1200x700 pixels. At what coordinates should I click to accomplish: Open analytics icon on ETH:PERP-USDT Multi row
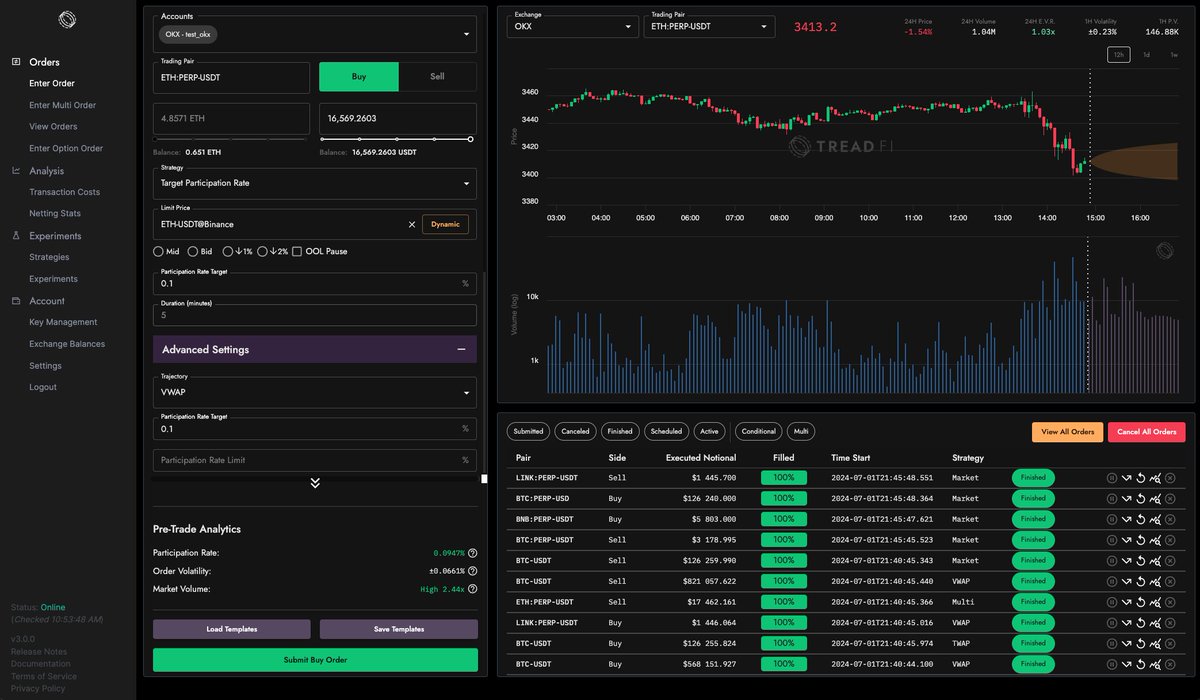click(1155, 602)
